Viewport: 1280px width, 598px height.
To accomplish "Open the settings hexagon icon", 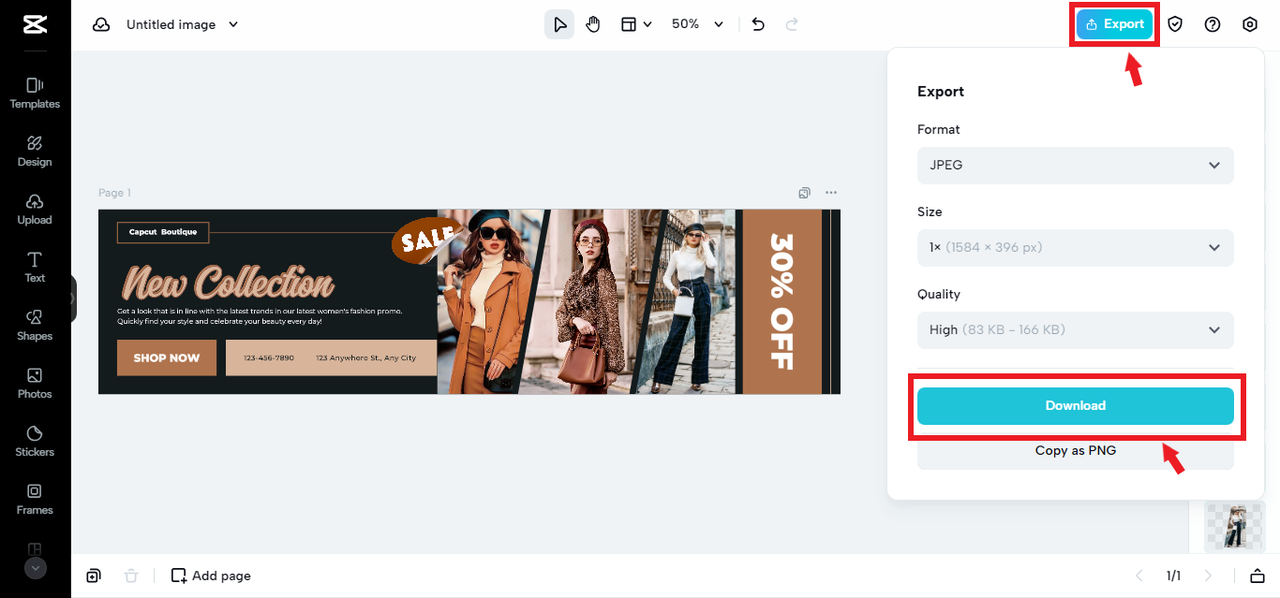I will click(x=1249, y=24).
